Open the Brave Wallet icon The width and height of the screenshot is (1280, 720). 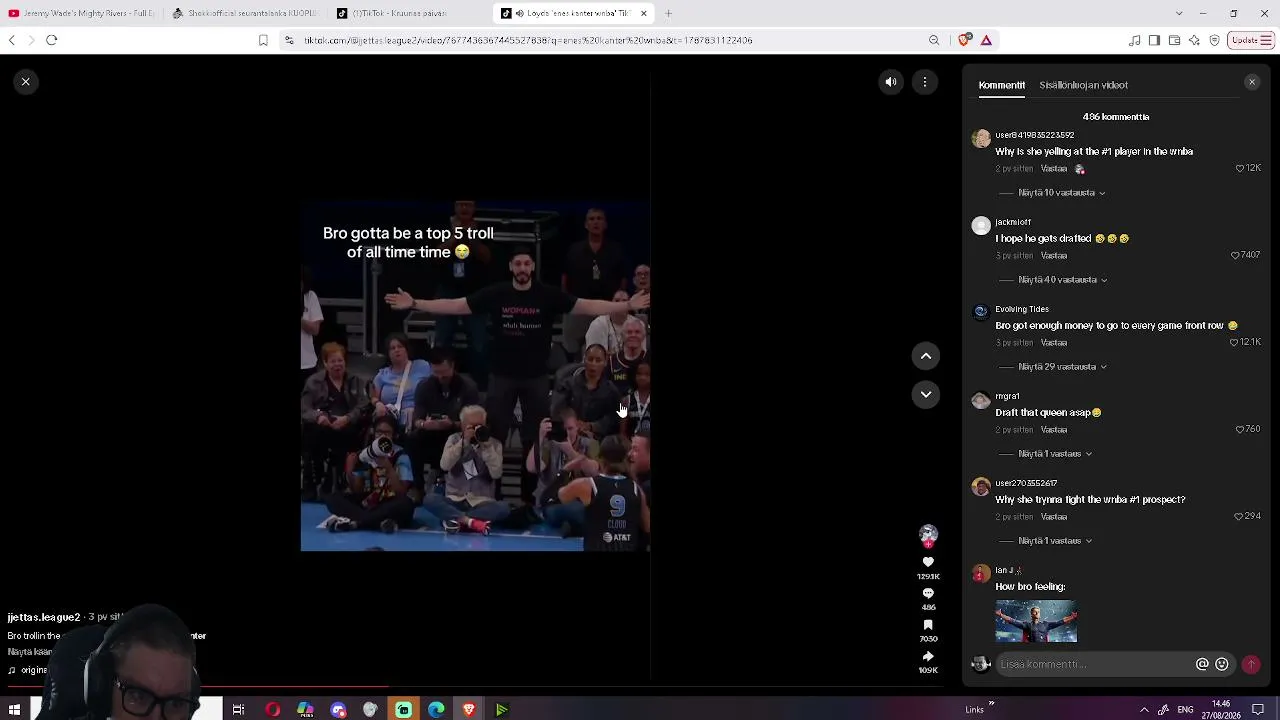click(1174, 40)
